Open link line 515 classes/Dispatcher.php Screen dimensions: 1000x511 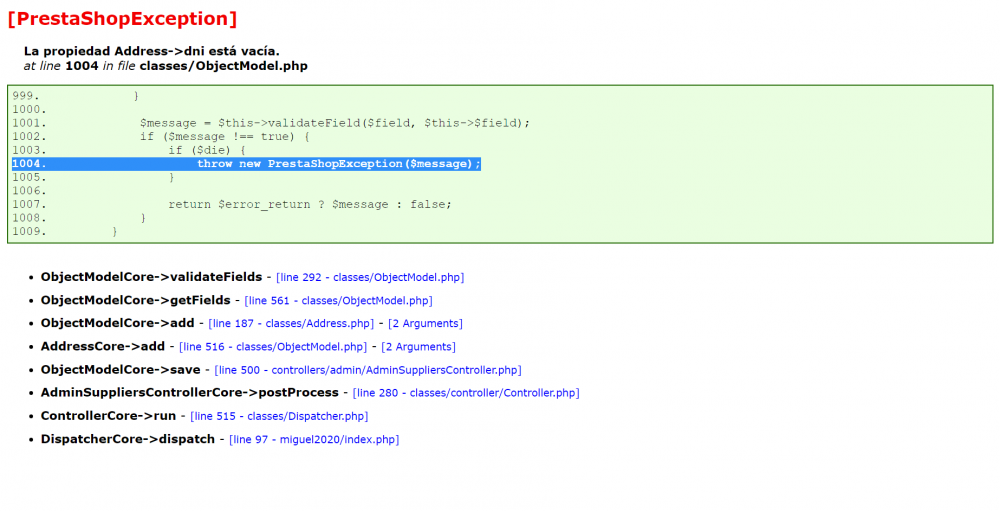click(279, 416)
